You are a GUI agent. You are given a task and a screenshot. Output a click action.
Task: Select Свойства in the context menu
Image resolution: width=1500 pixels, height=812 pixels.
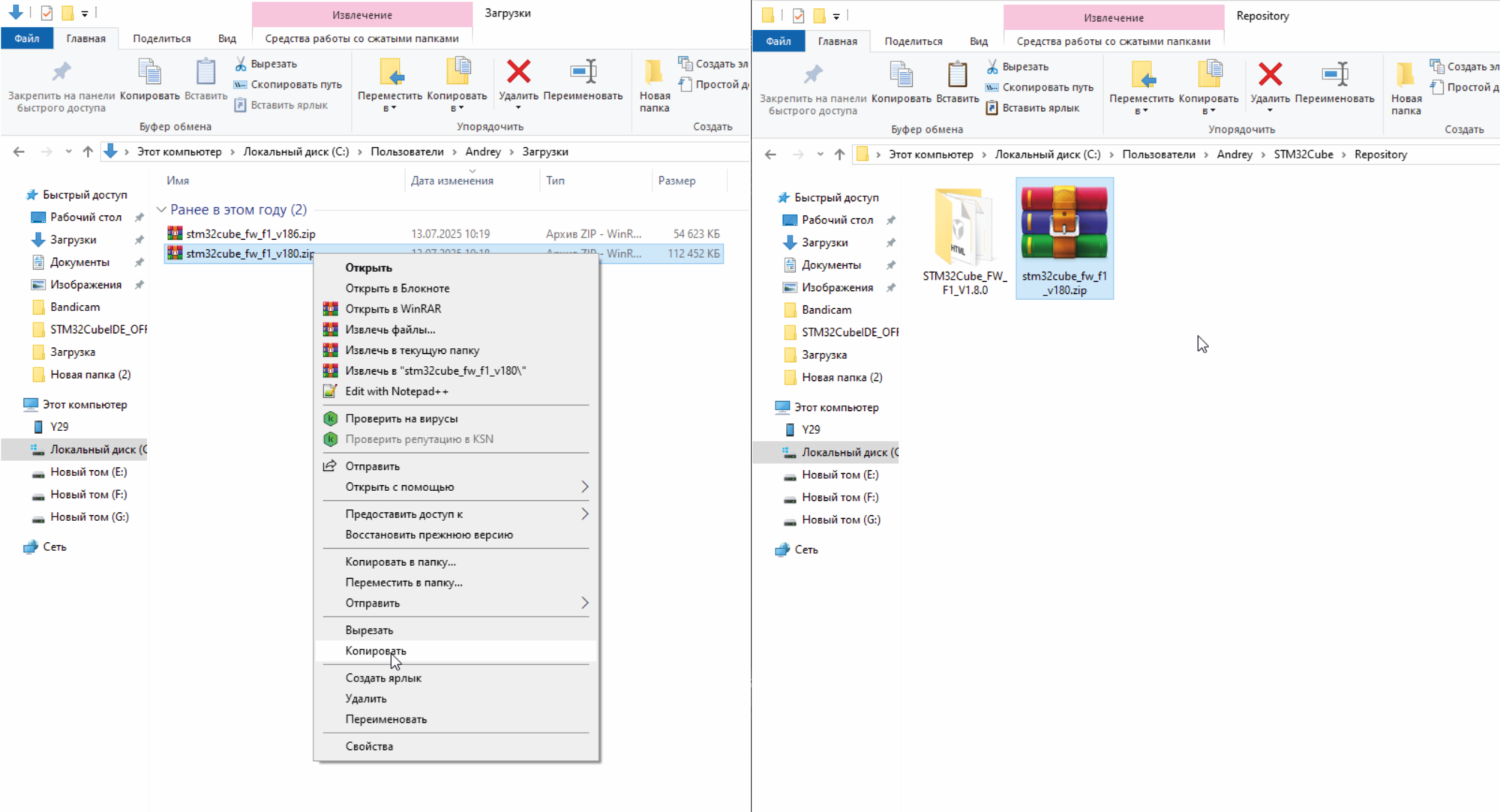tap(456, 746)
